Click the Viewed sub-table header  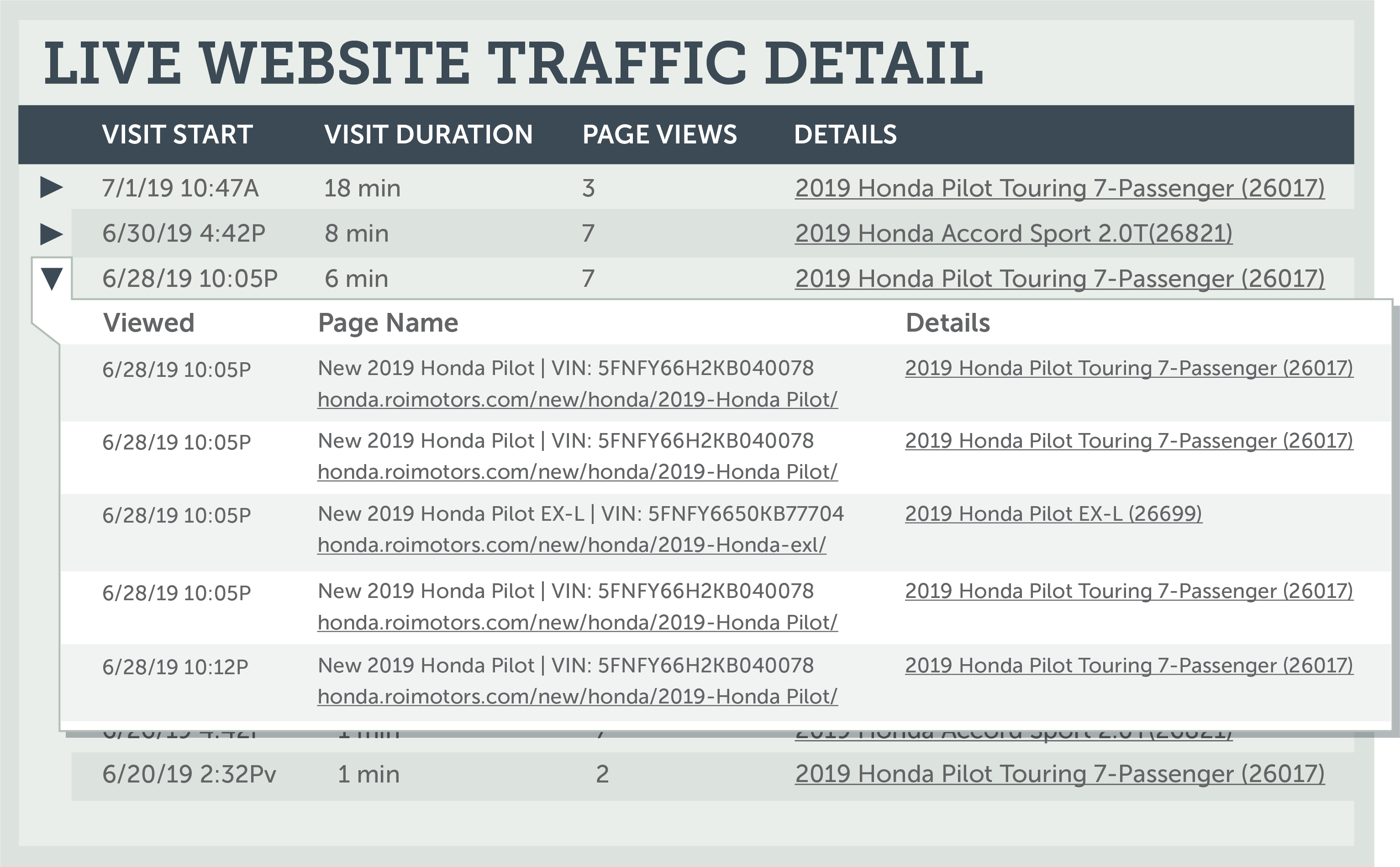(148, 323)
